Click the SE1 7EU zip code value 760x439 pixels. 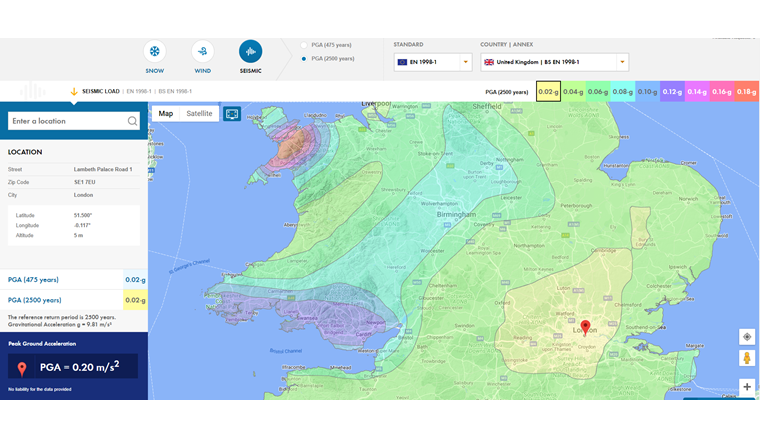(x=84, y=182)
